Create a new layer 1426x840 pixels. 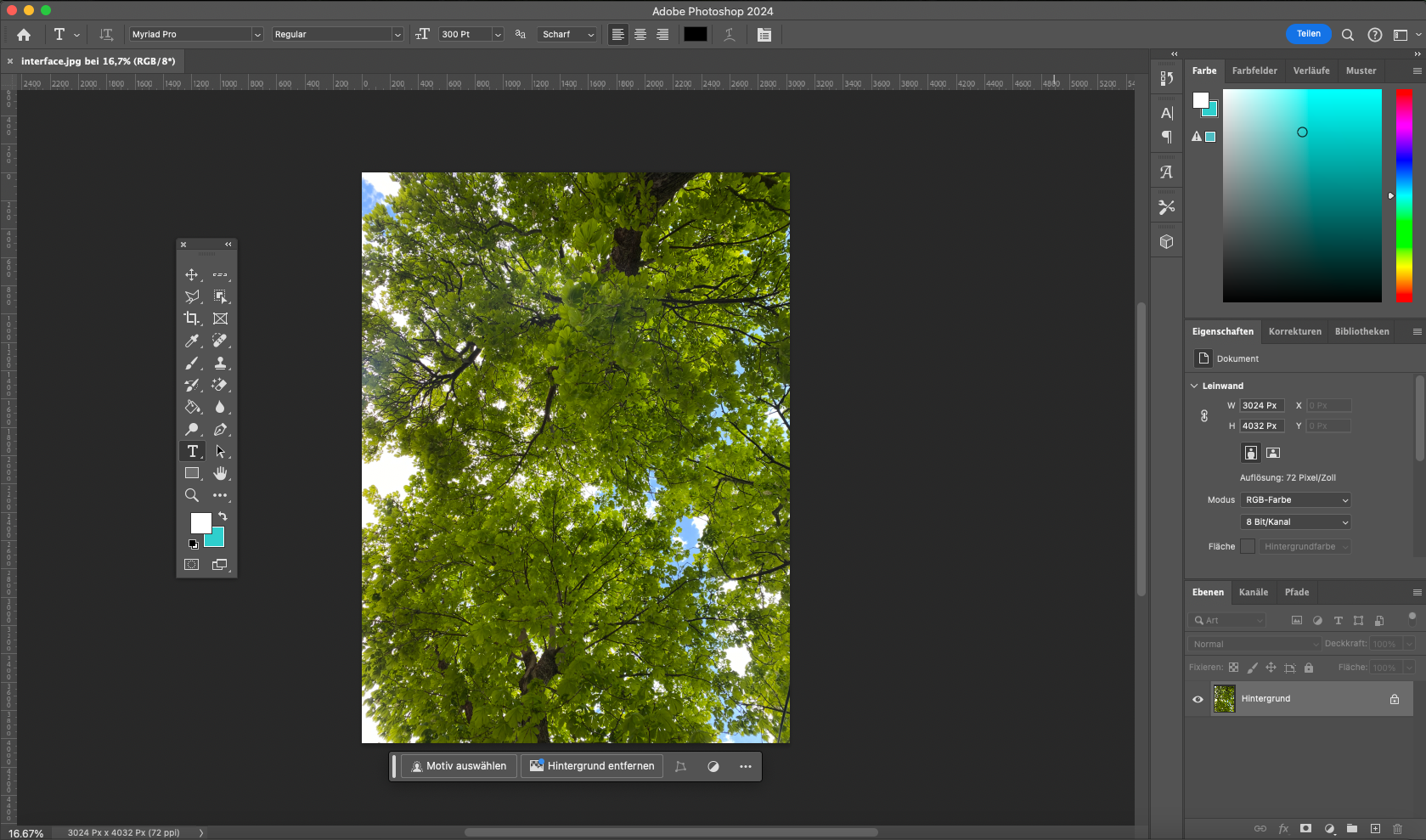(1375, 829)
